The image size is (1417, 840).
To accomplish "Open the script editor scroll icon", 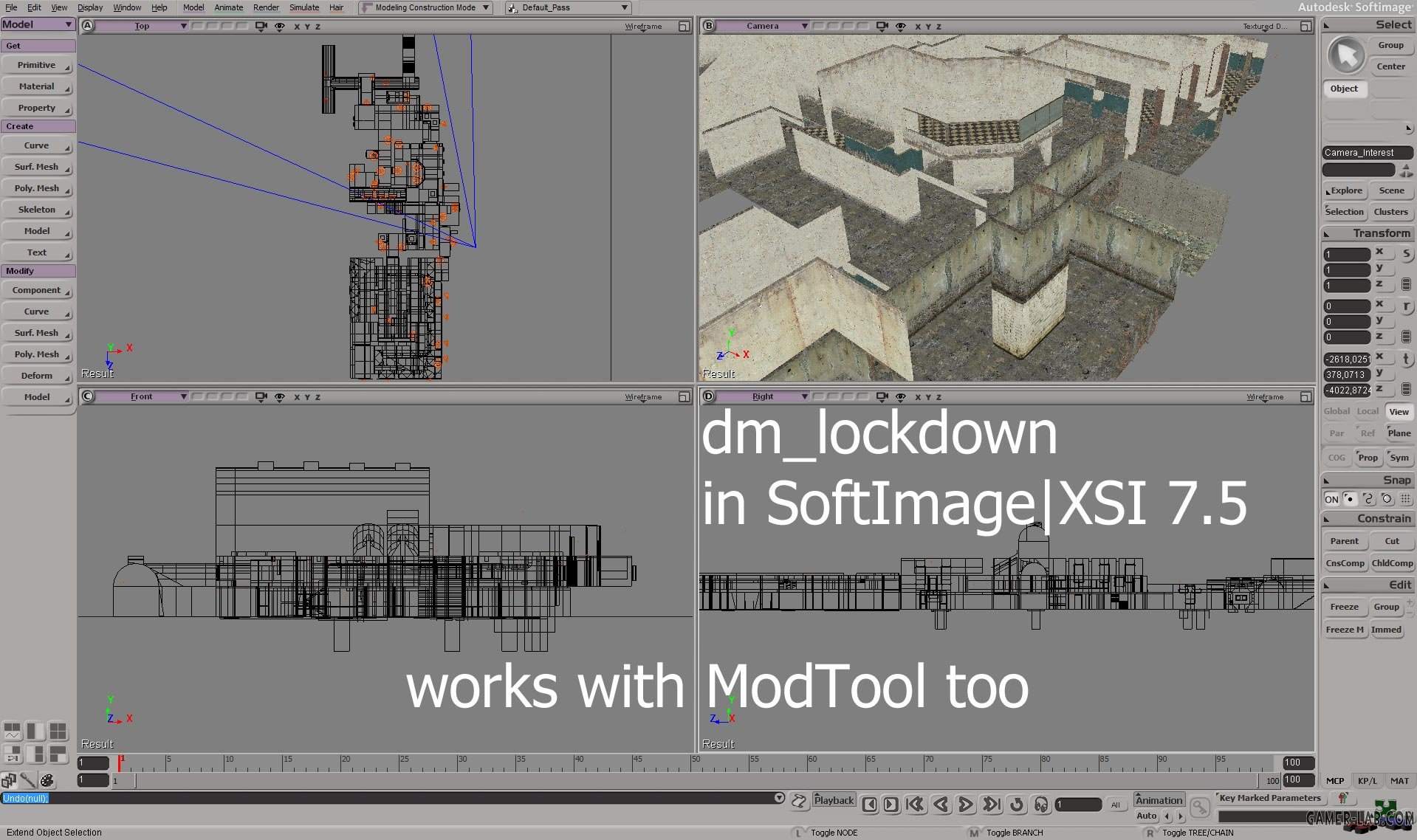I will [799, 801].
